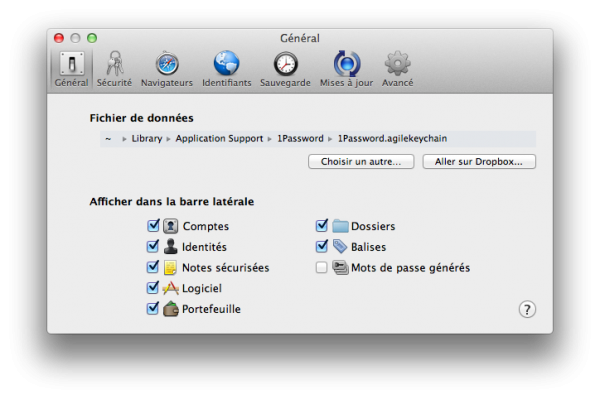Click the Identités person silhouette icon
The height and width of the screenshot is (399, 600).
point(171,246)
